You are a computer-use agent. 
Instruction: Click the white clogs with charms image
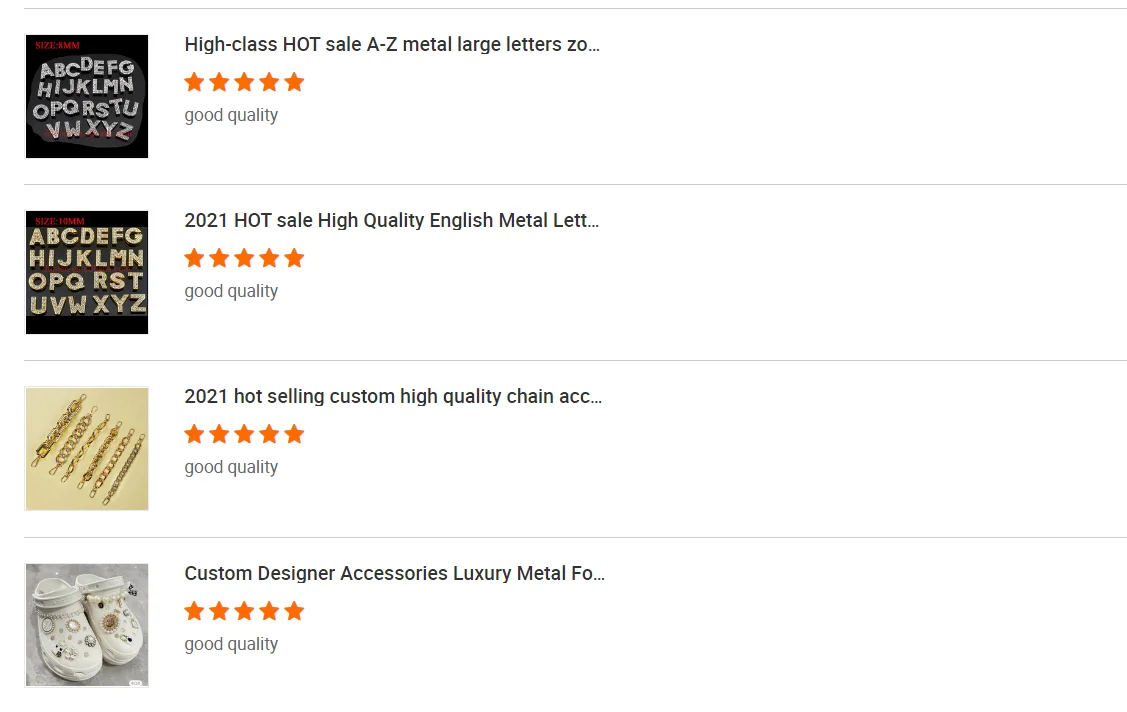click(x=87, y=625)
